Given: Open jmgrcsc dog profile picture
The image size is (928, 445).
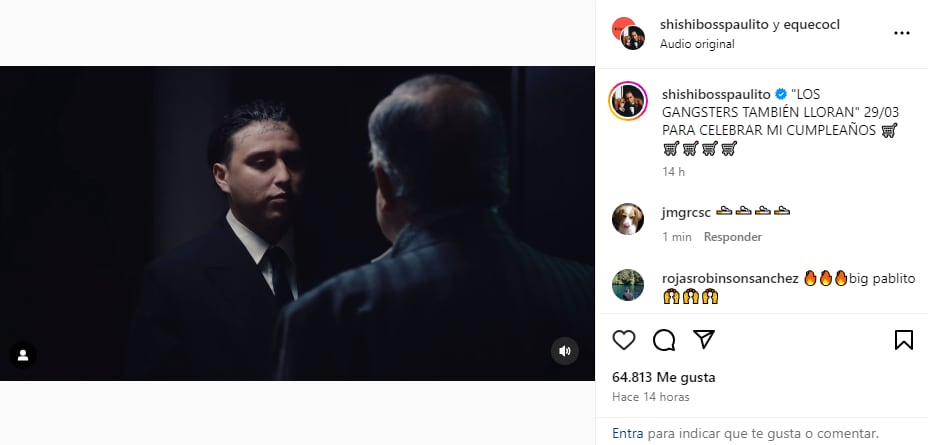Looking at the screenshot, I should tap(629, 219).
